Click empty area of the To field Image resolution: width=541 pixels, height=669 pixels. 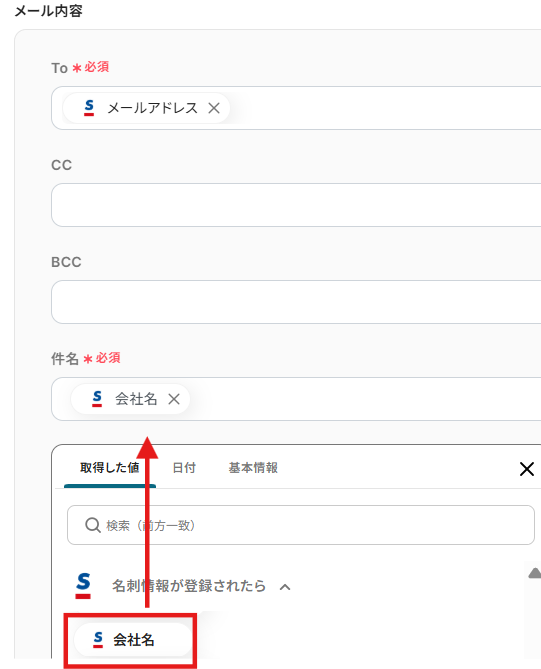384,108
